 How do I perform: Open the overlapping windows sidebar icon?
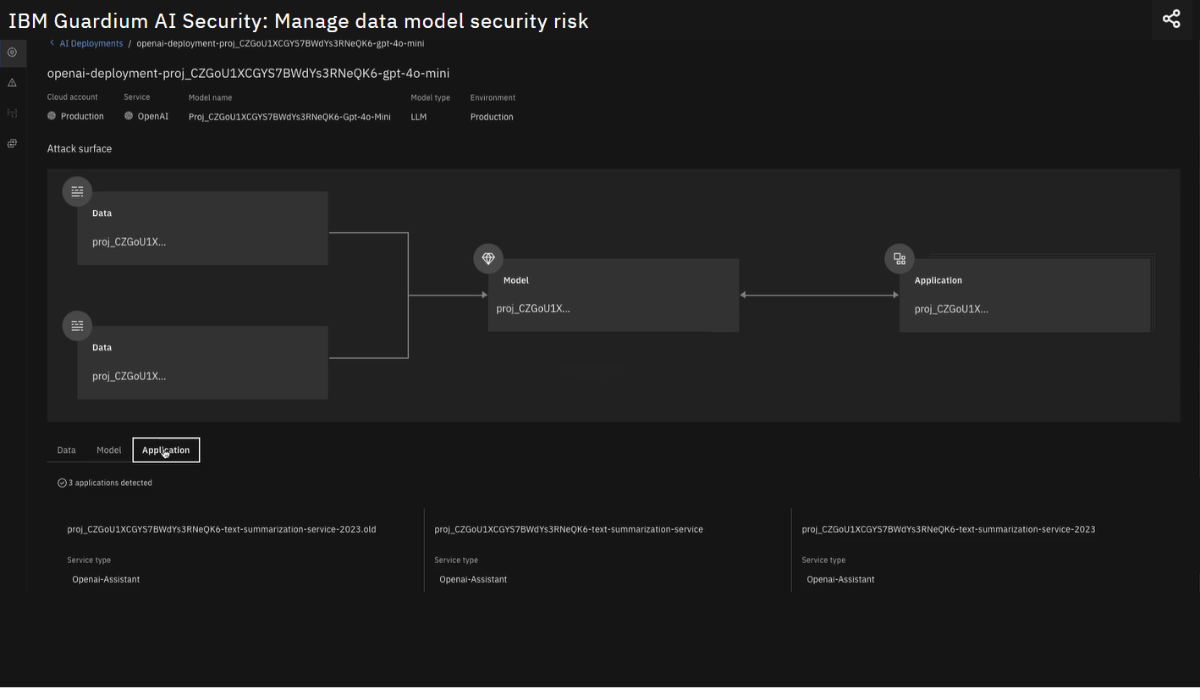click(12, 144)
